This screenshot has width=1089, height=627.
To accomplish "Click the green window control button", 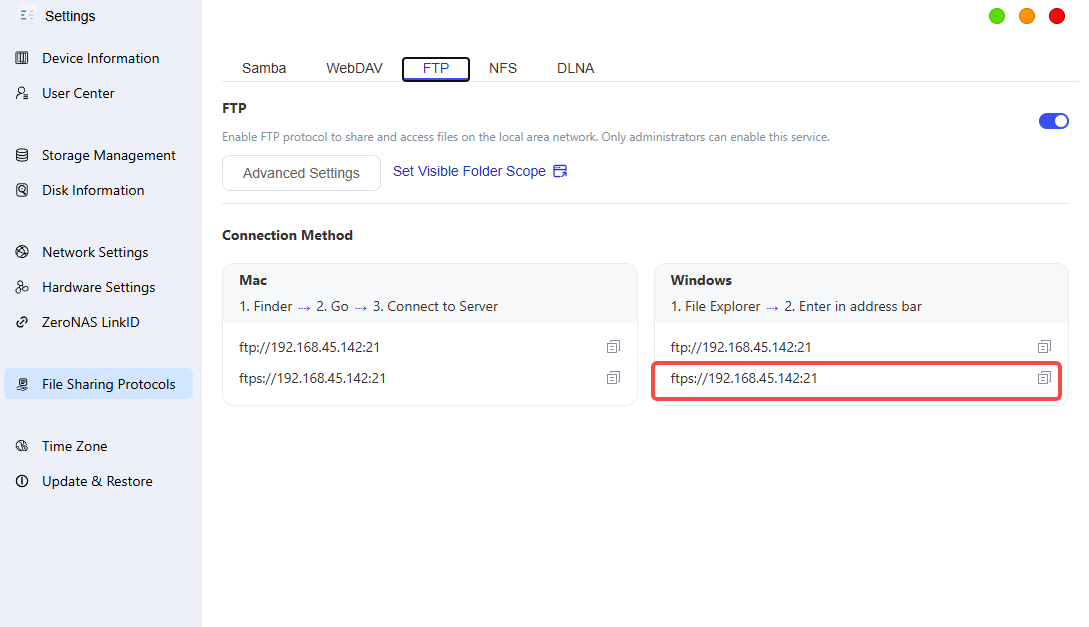I will pos(997,16).
